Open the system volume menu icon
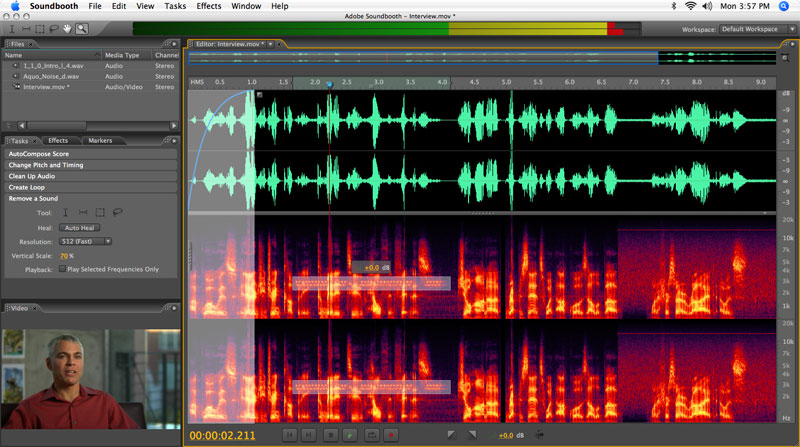Viewport: 800px width, 447px height. tap(707, 6)
